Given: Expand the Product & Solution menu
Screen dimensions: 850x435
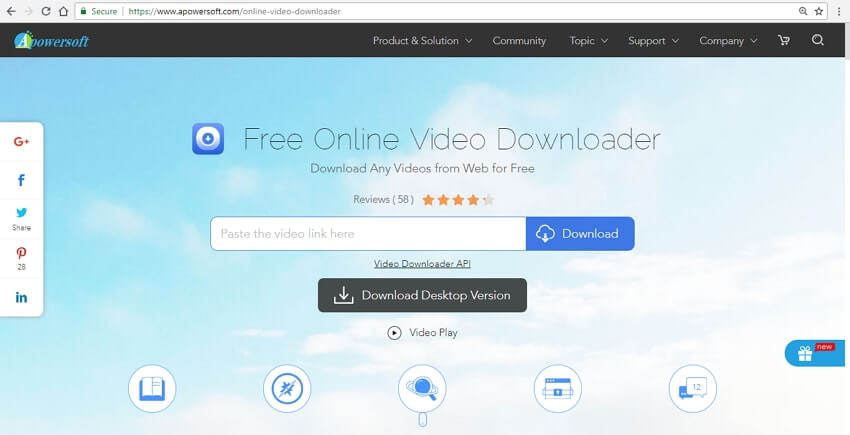Looking at the screenshot, I should coord(422,41).
